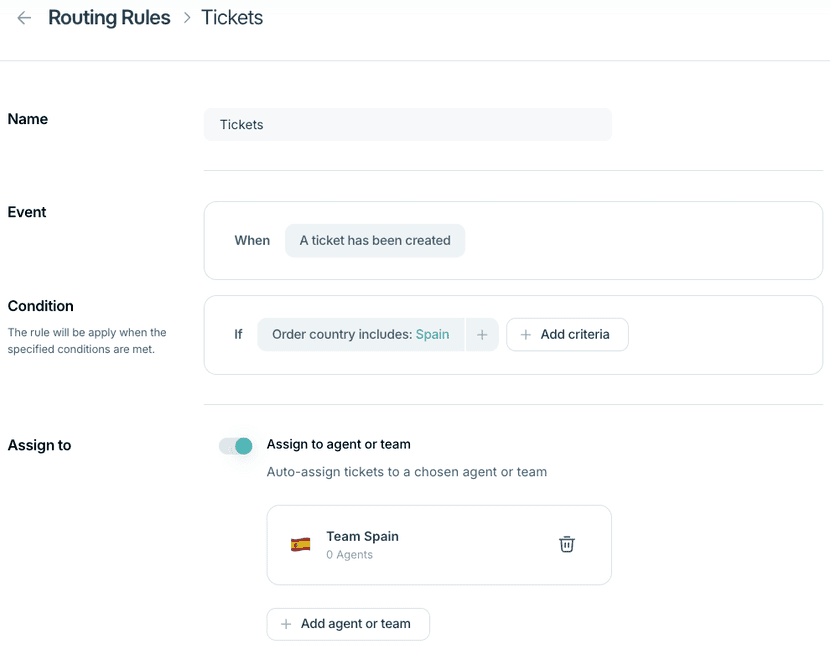Image resolution: width=830 pixels, height=649 pixels.
Task: Select the Tickets breadcrumb item
Action: 232,17
